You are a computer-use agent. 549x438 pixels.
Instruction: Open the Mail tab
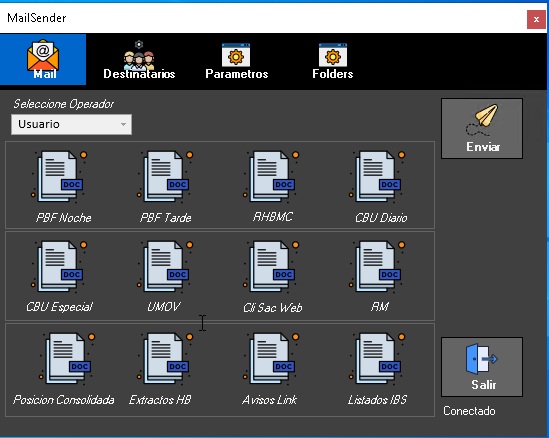[43, 60]
